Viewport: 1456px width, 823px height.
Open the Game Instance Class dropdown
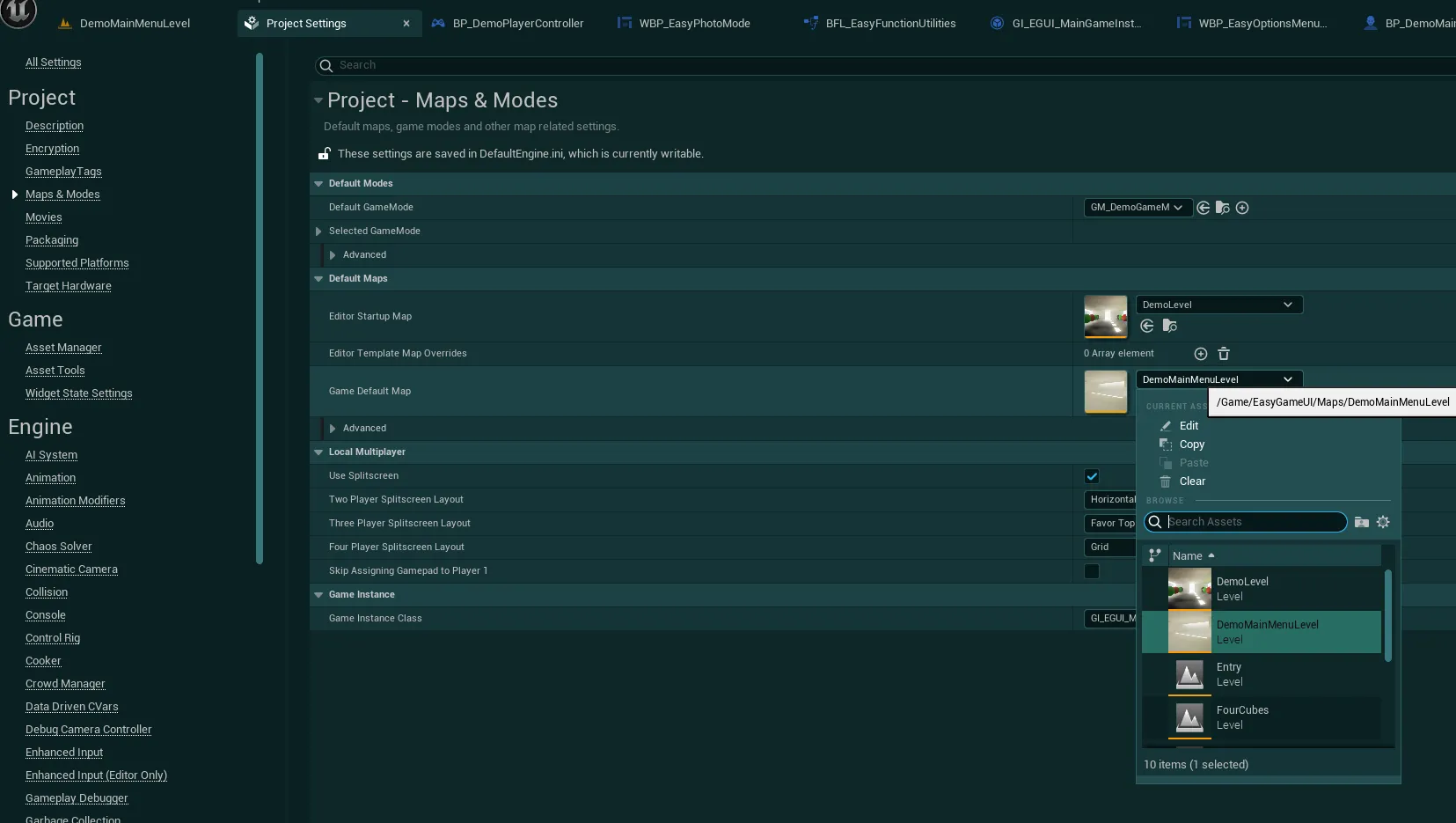pyautogui.click(x=1110, y=619)
